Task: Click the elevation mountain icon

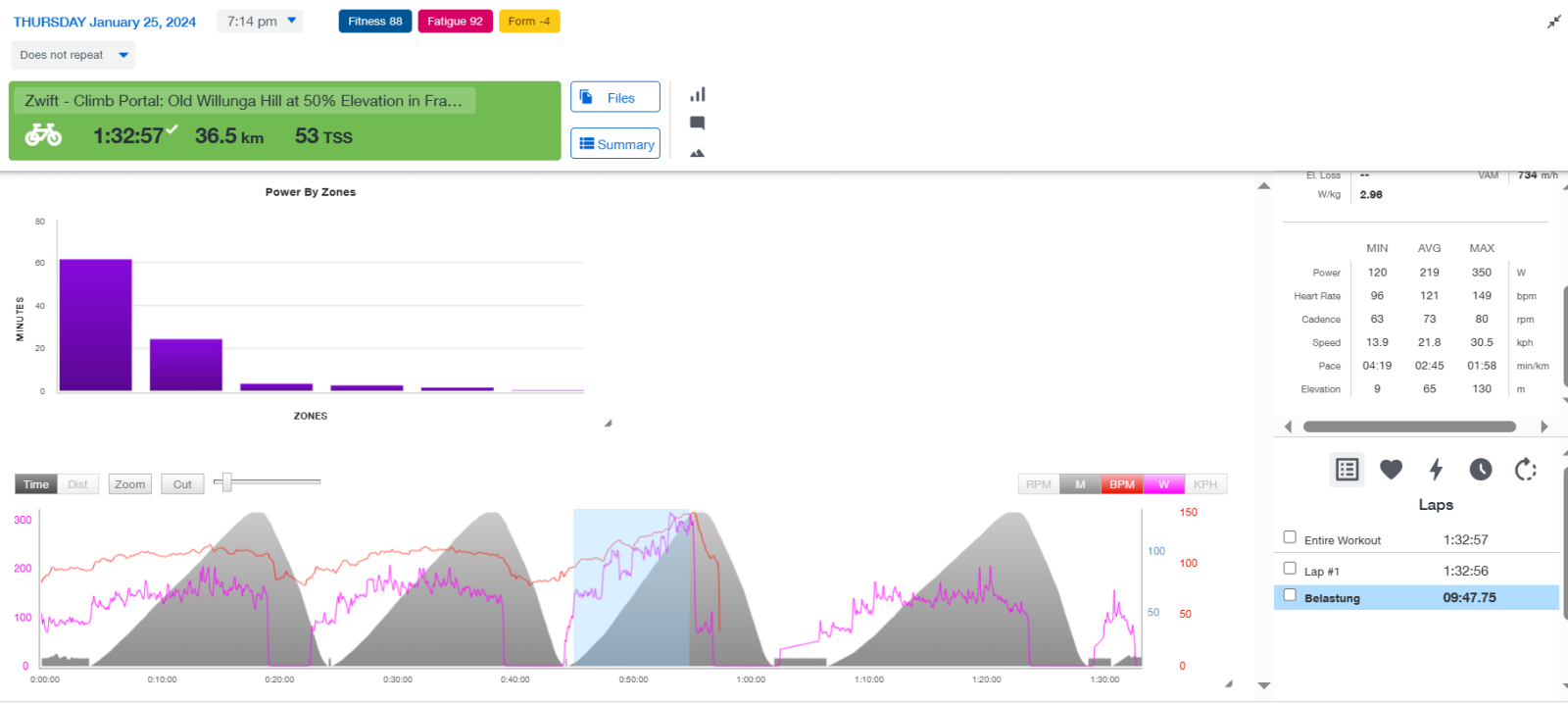Action: (697, 153)
